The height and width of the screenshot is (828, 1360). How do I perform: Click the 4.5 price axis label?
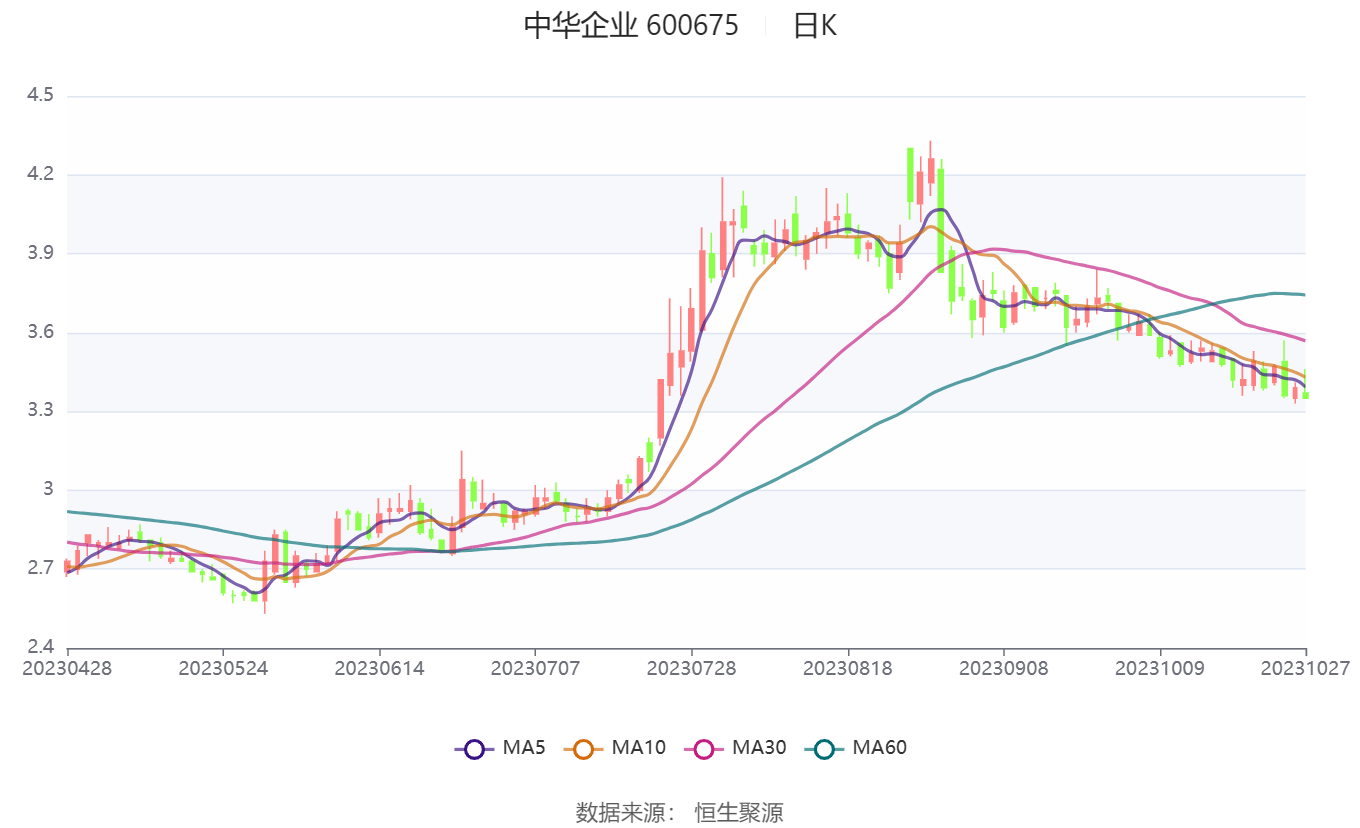click(41, 96)
